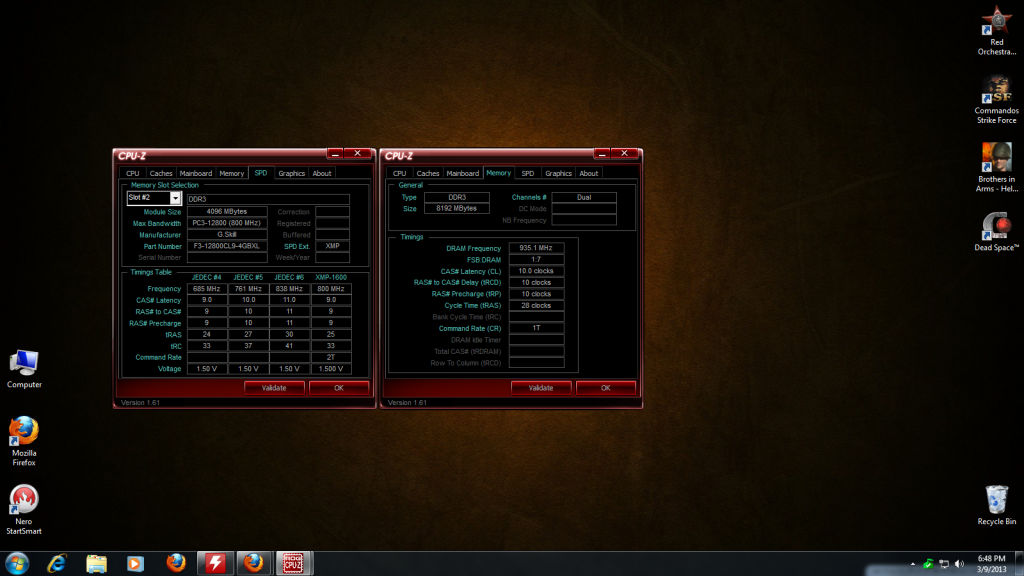
Task: Open Caches tab in right CPU-Z window
Action: click(428, 174)
